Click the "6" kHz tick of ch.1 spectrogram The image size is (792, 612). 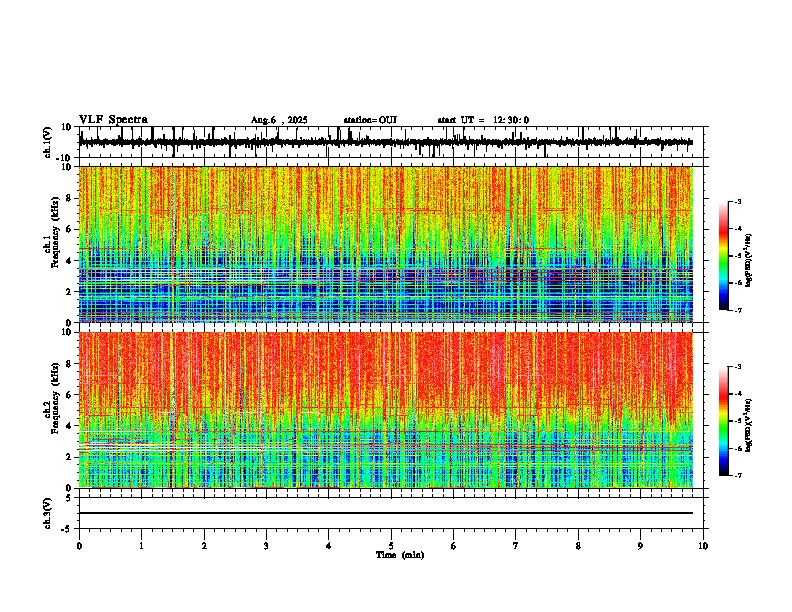[x=70, y=230]
